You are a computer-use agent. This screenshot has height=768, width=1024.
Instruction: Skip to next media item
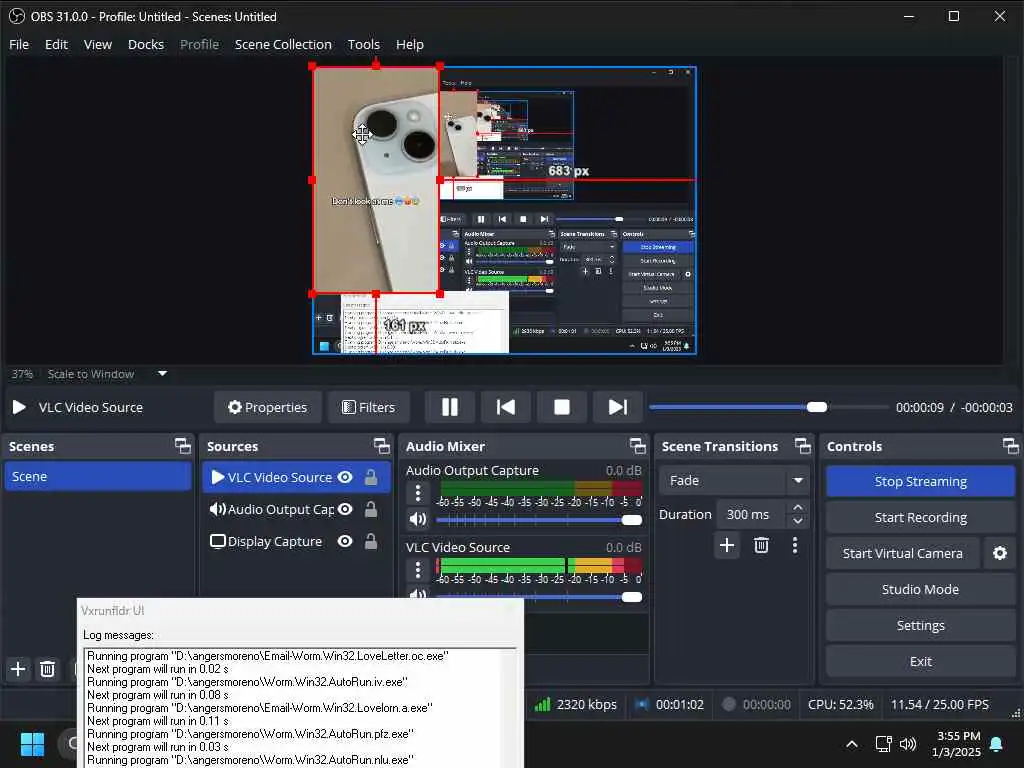(x=617, y=408)
